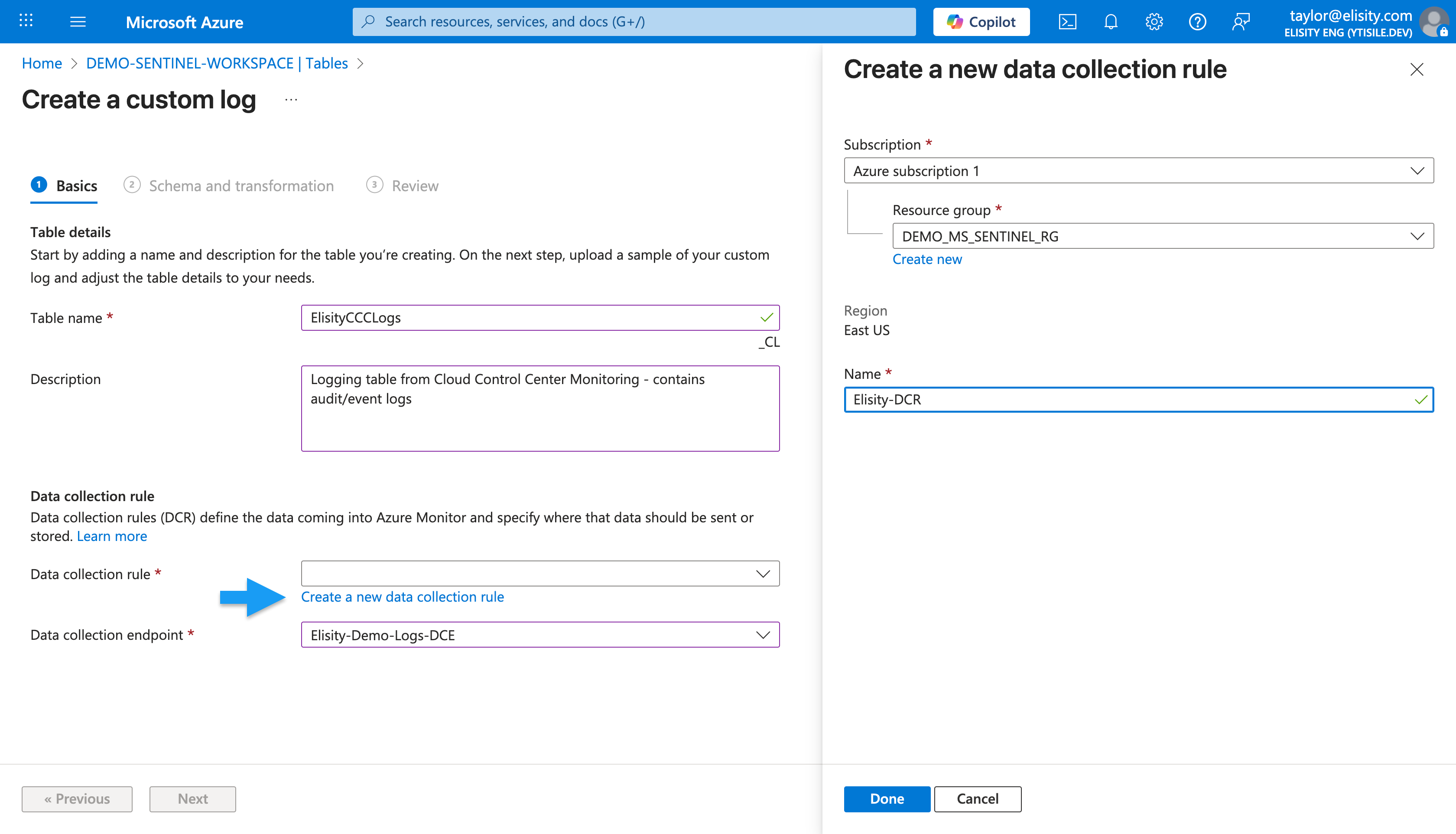Open the Help question mark icon
The width and height of the screenshot is (1456, 834).
1197,22
